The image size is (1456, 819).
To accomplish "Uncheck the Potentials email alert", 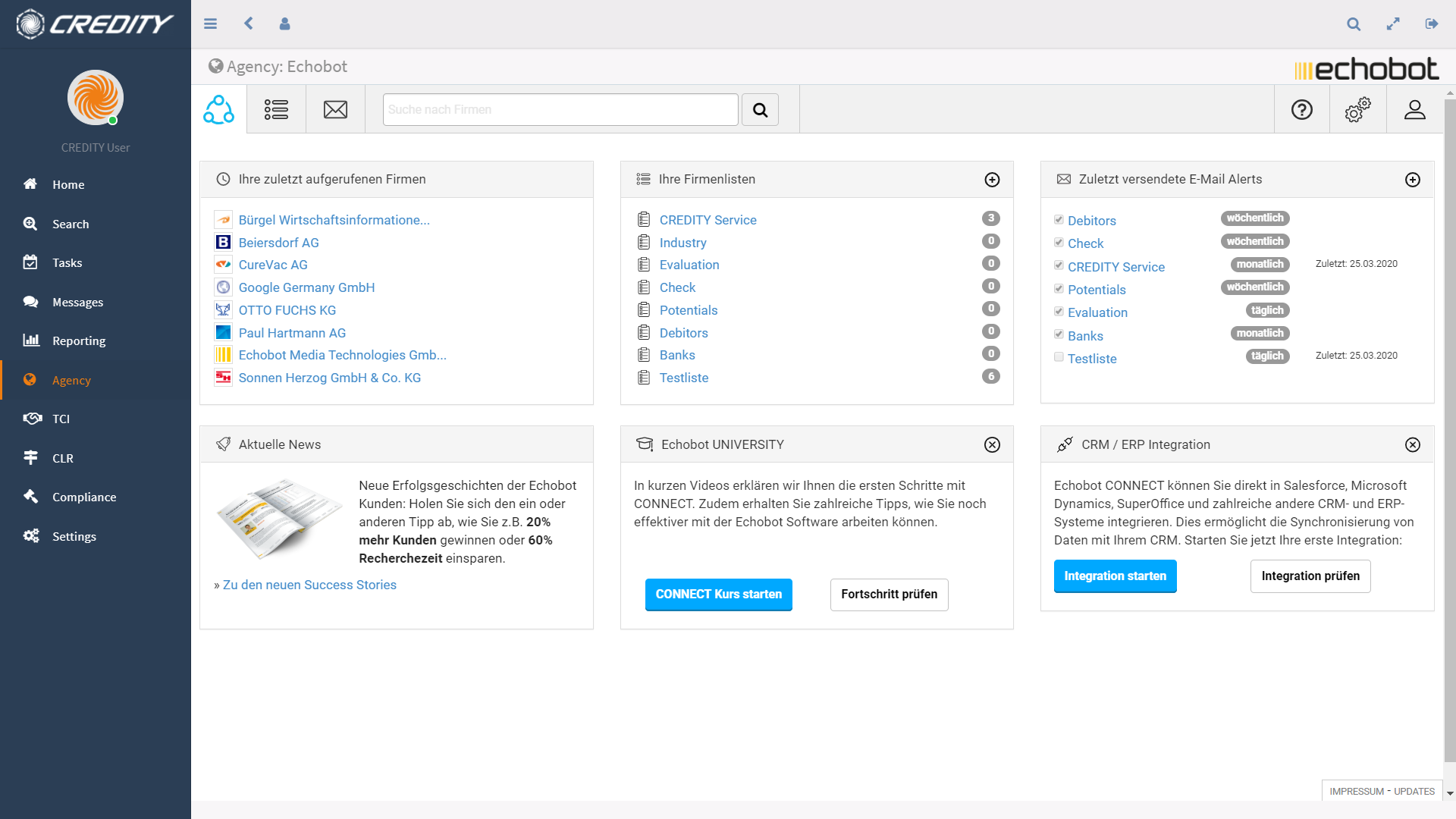I will click(x=1059, y=287).
